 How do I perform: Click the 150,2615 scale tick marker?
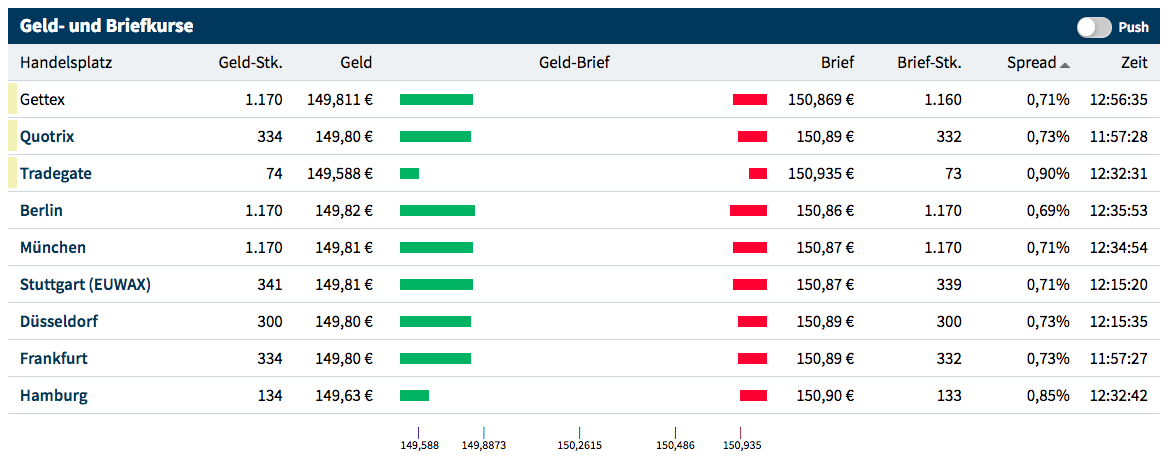click(x=579, y=433)
